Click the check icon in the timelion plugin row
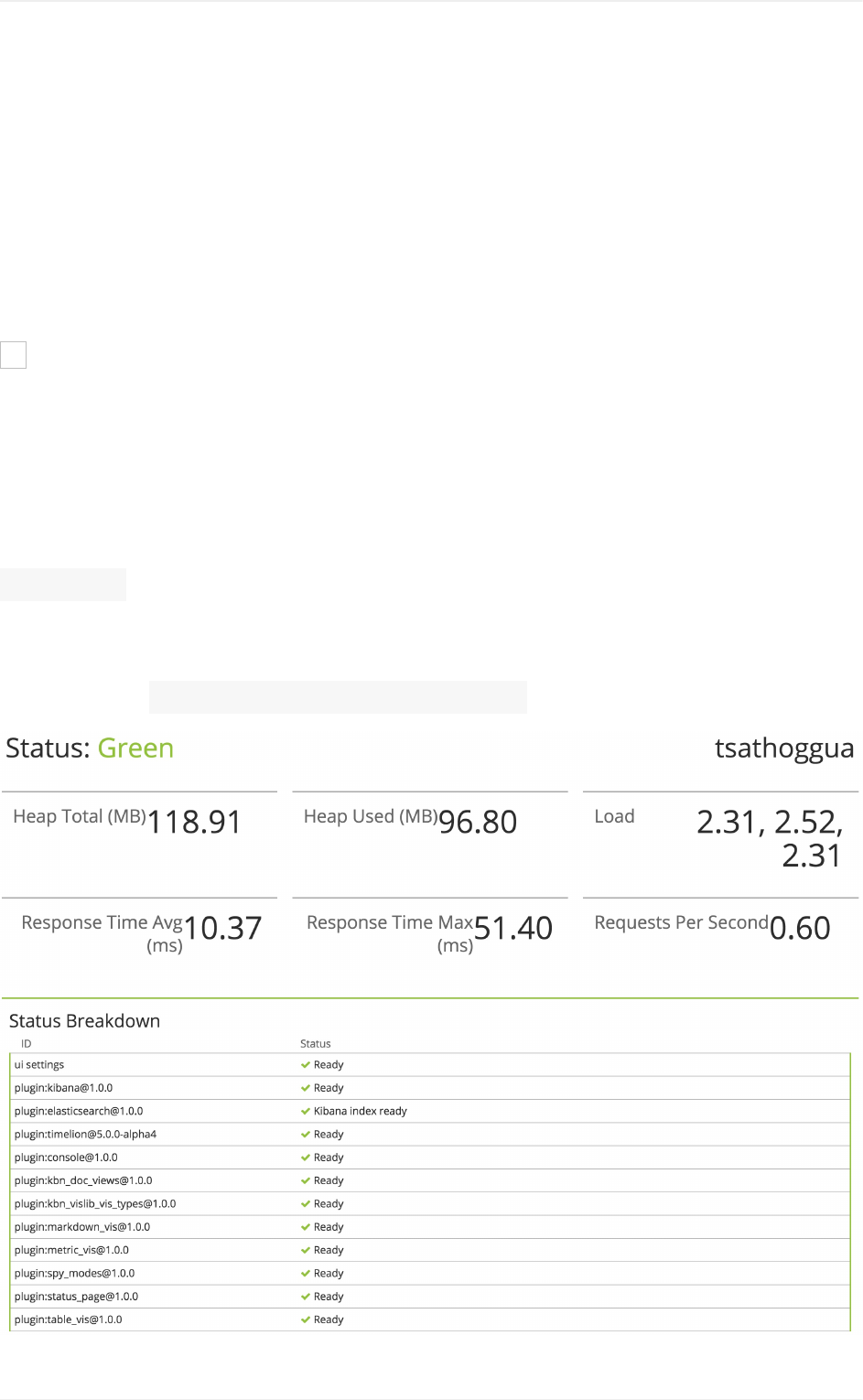Image resolution: width=863 pixels, height=1400 pixels. [x=306, y=1135]
